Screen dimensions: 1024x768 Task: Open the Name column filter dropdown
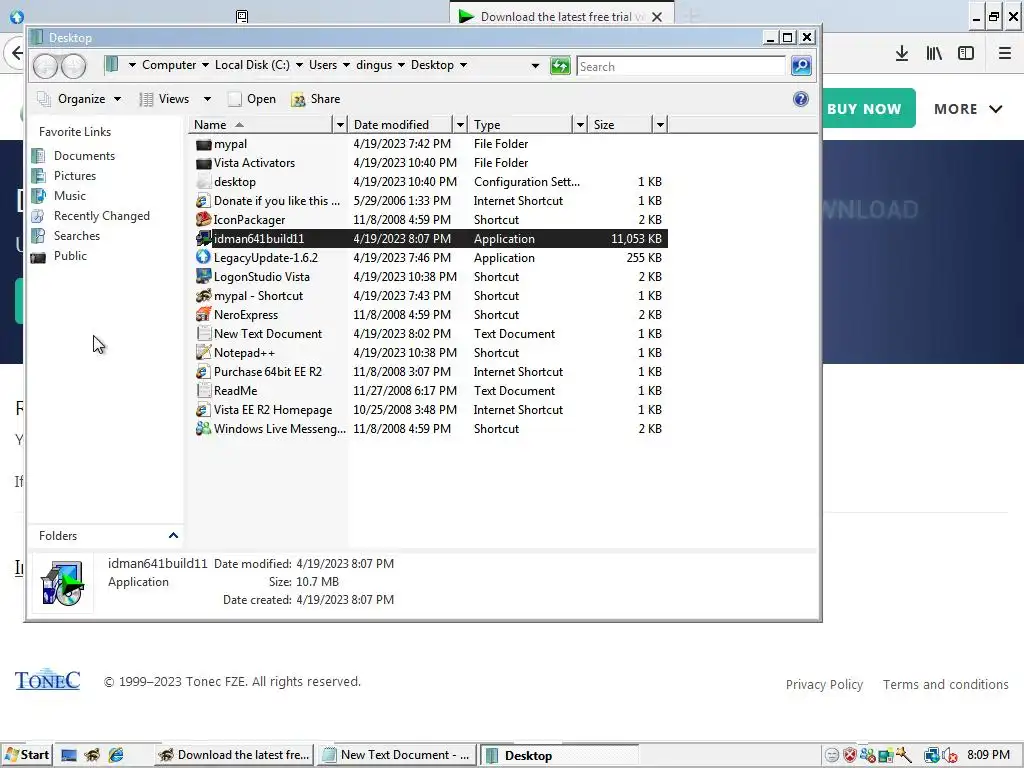coord(340,125)
